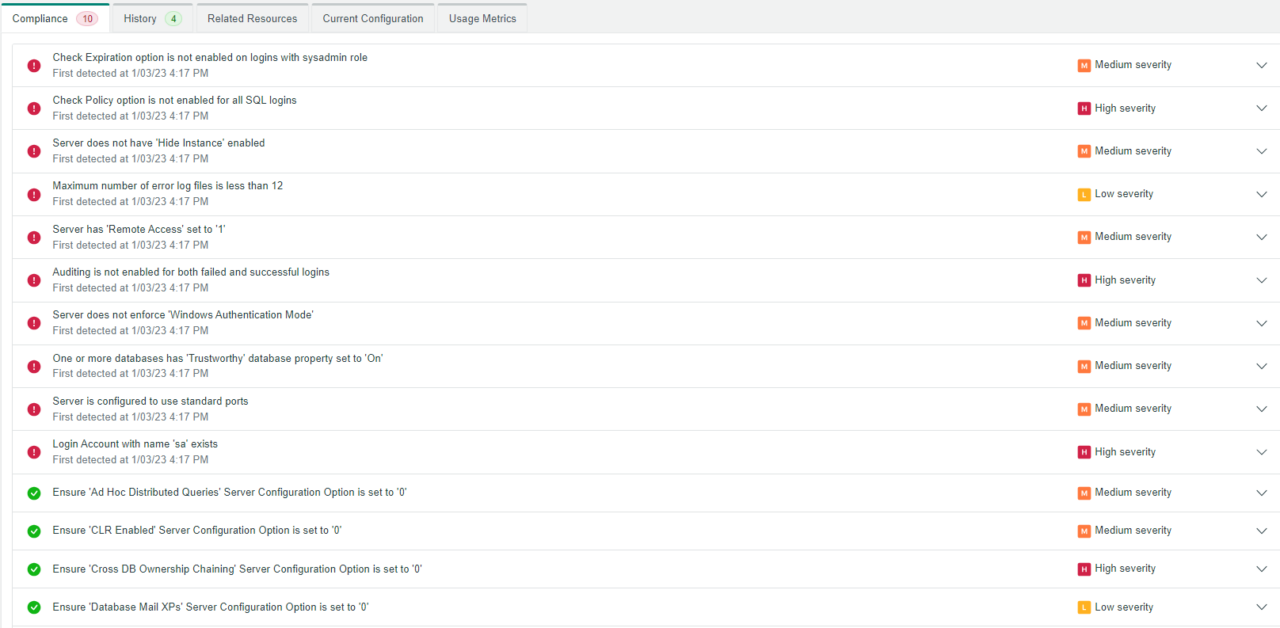Click the red alert icon beside Login Account 'sa' exists
This screenshot has width=1280, height=628.
pos(33,451)
